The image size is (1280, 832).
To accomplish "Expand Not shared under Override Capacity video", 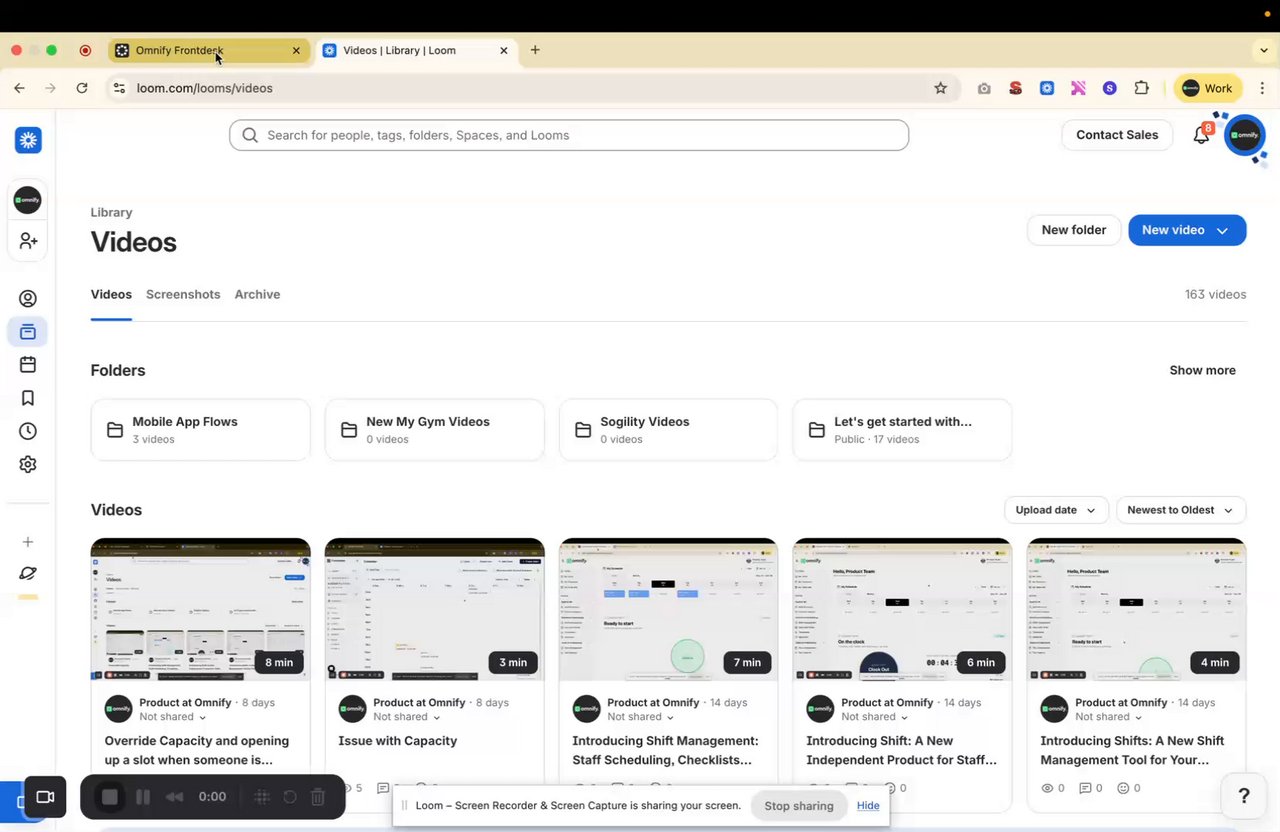I will 173,717.
